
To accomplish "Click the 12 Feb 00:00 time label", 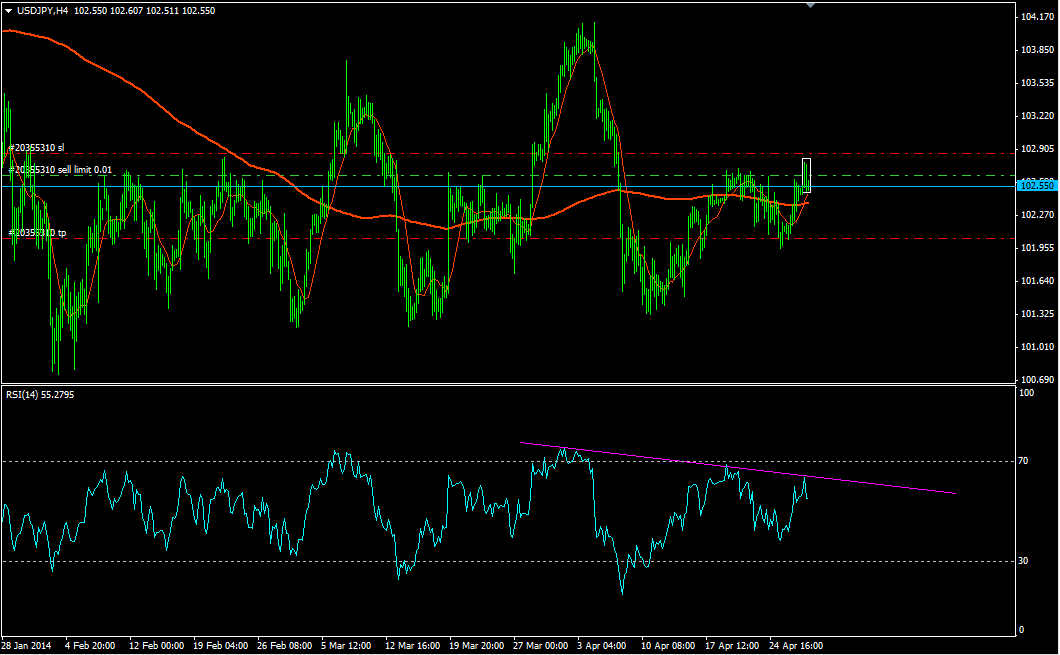I will coord(156,646).
